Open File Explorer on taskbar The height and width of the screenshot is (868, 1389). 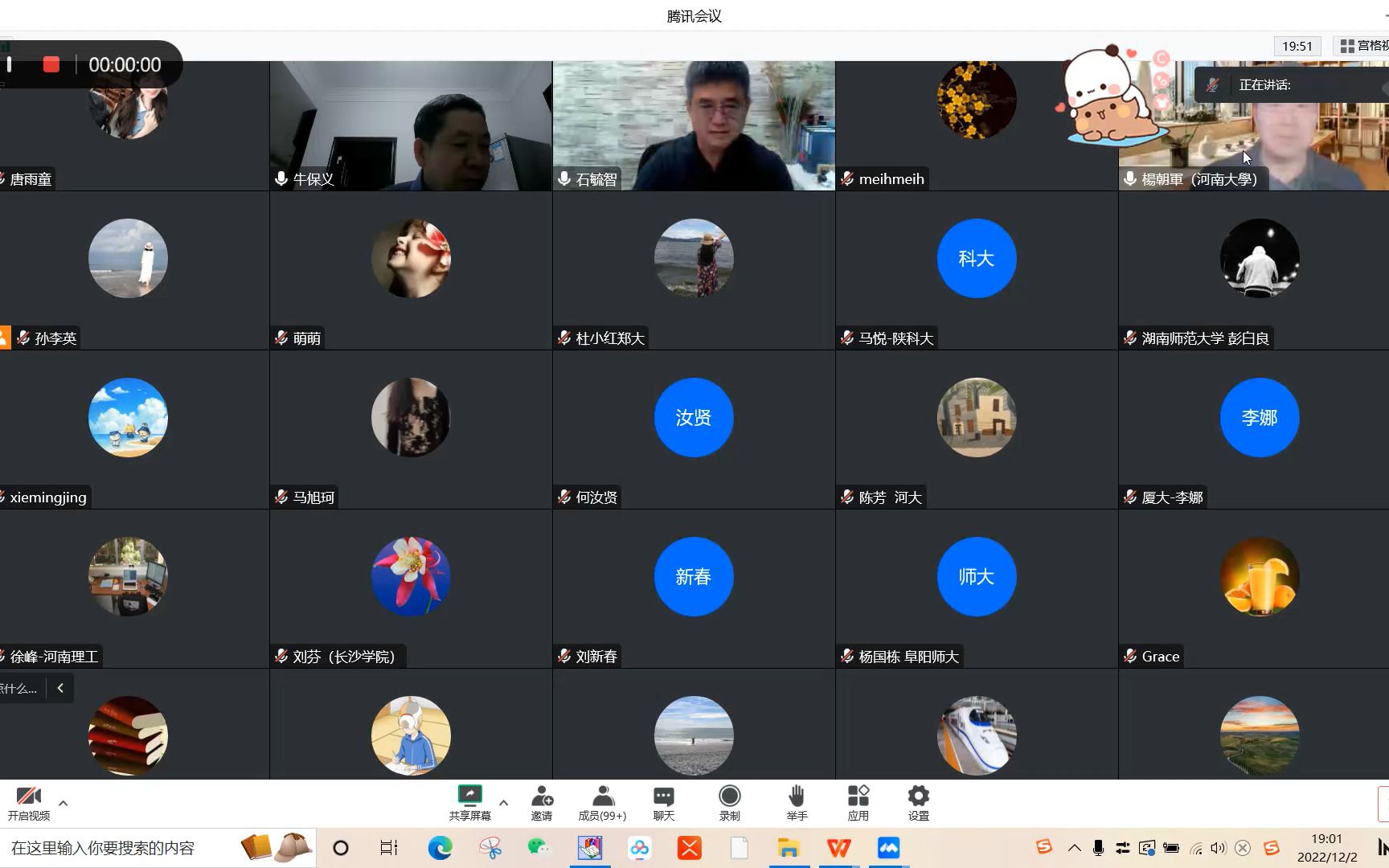[789, 848]
